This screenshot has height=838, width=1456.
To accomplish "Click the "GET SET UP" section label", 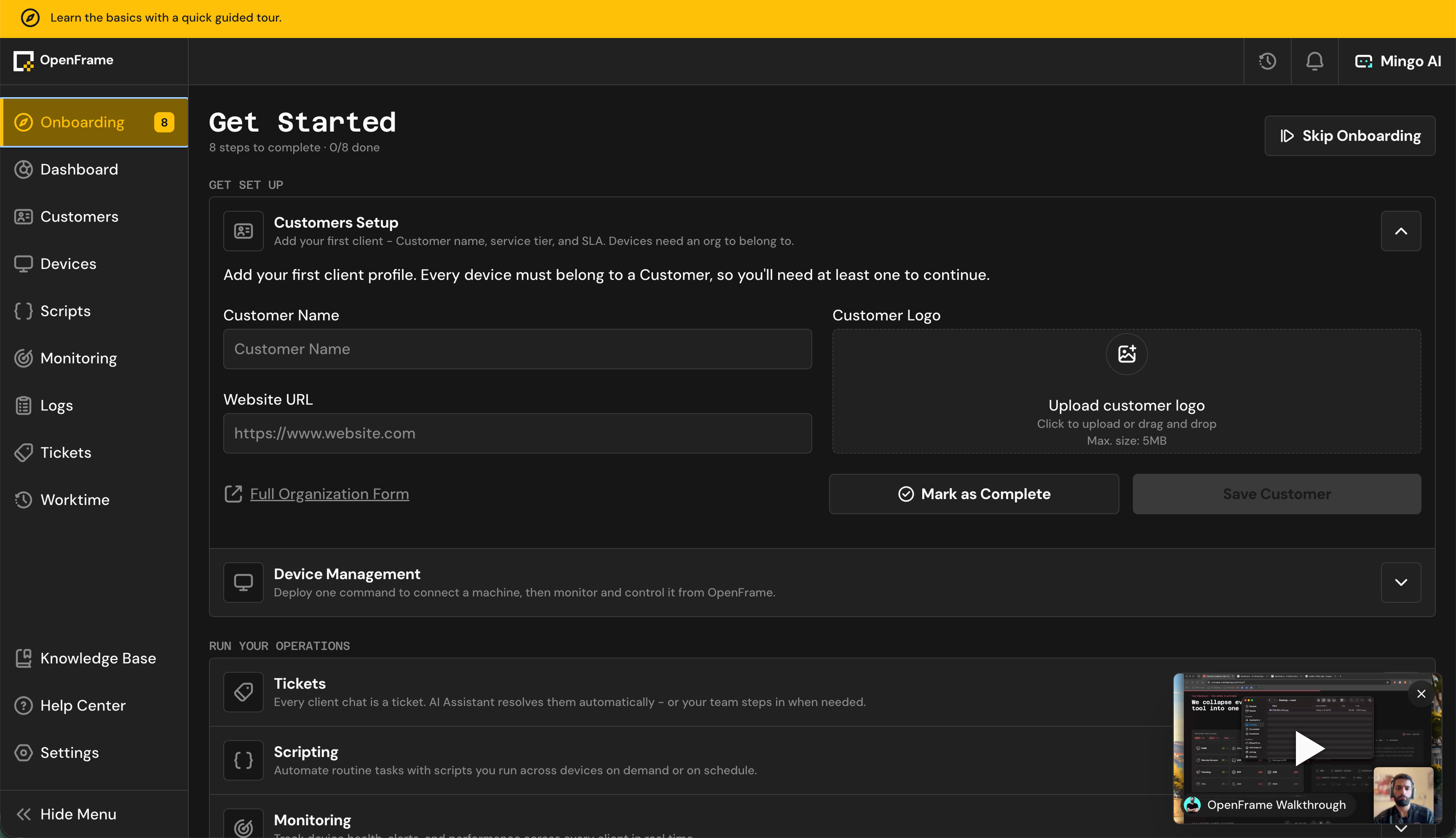I will click(x=246, y=185).
